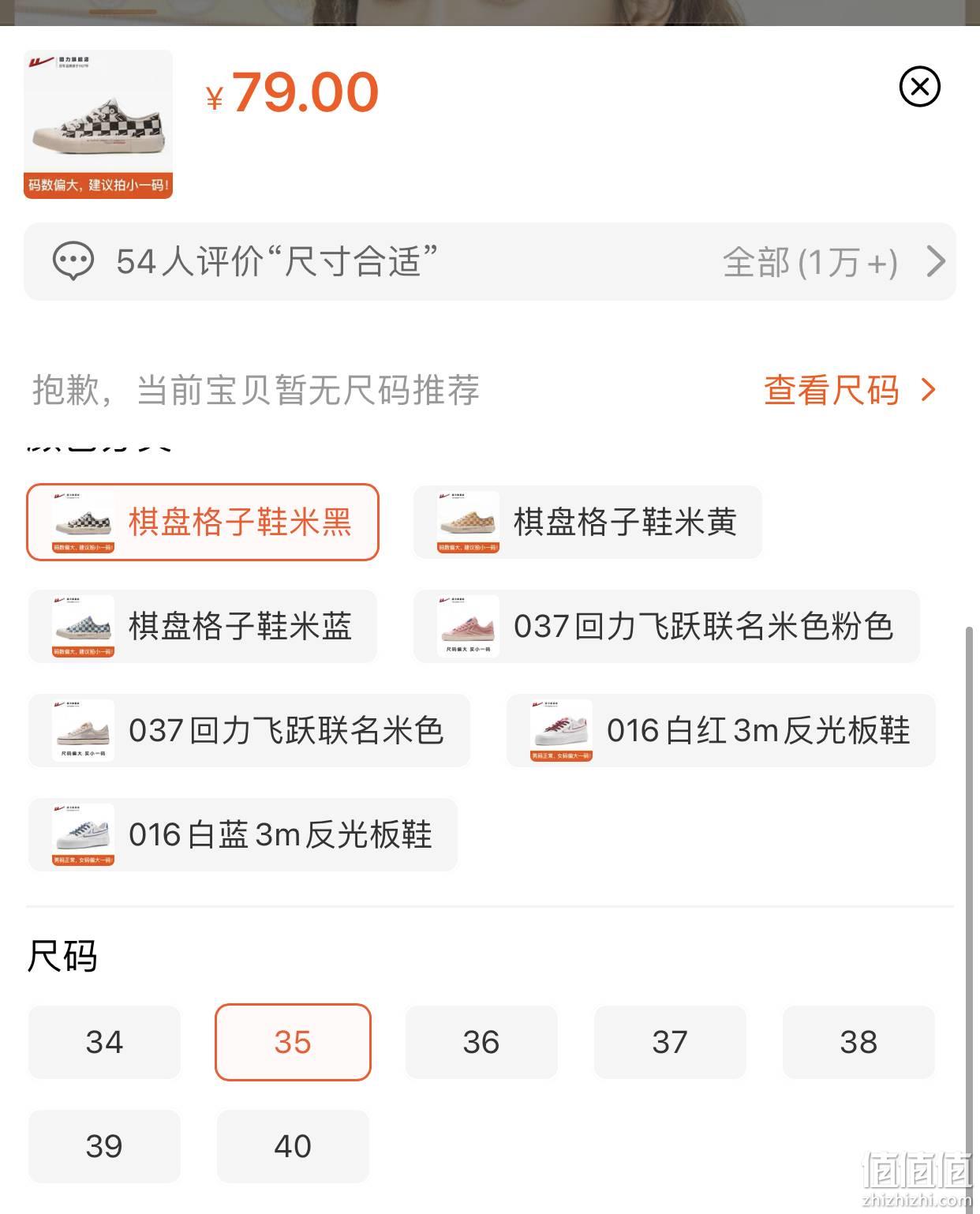Select size 34

point(104,1042)
